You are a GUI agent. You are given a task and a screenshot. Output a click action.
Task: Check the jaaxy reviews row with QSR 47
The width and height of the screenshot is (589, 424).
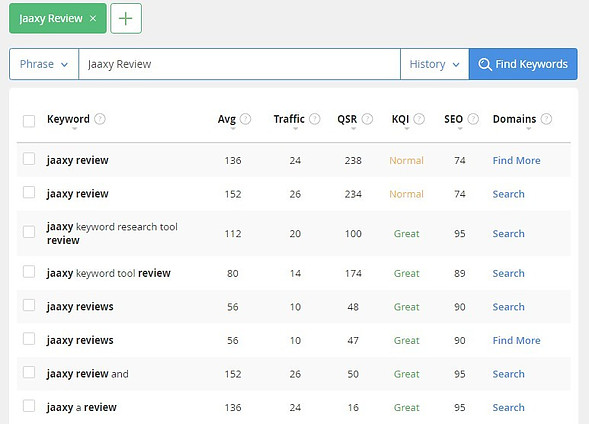[29, 339]
